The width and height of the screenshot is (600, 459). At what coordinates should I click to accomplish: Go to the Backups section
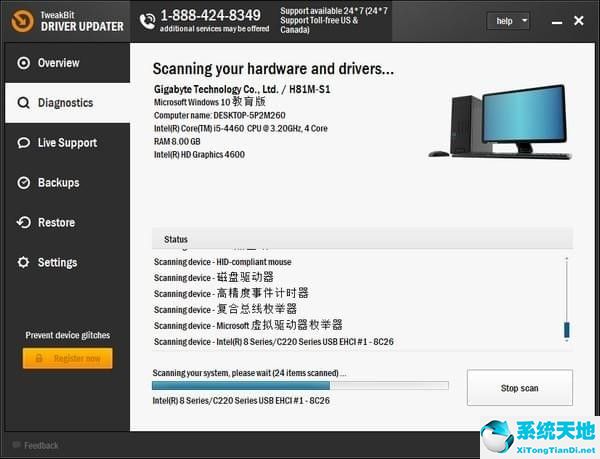[x=67, y=182]
